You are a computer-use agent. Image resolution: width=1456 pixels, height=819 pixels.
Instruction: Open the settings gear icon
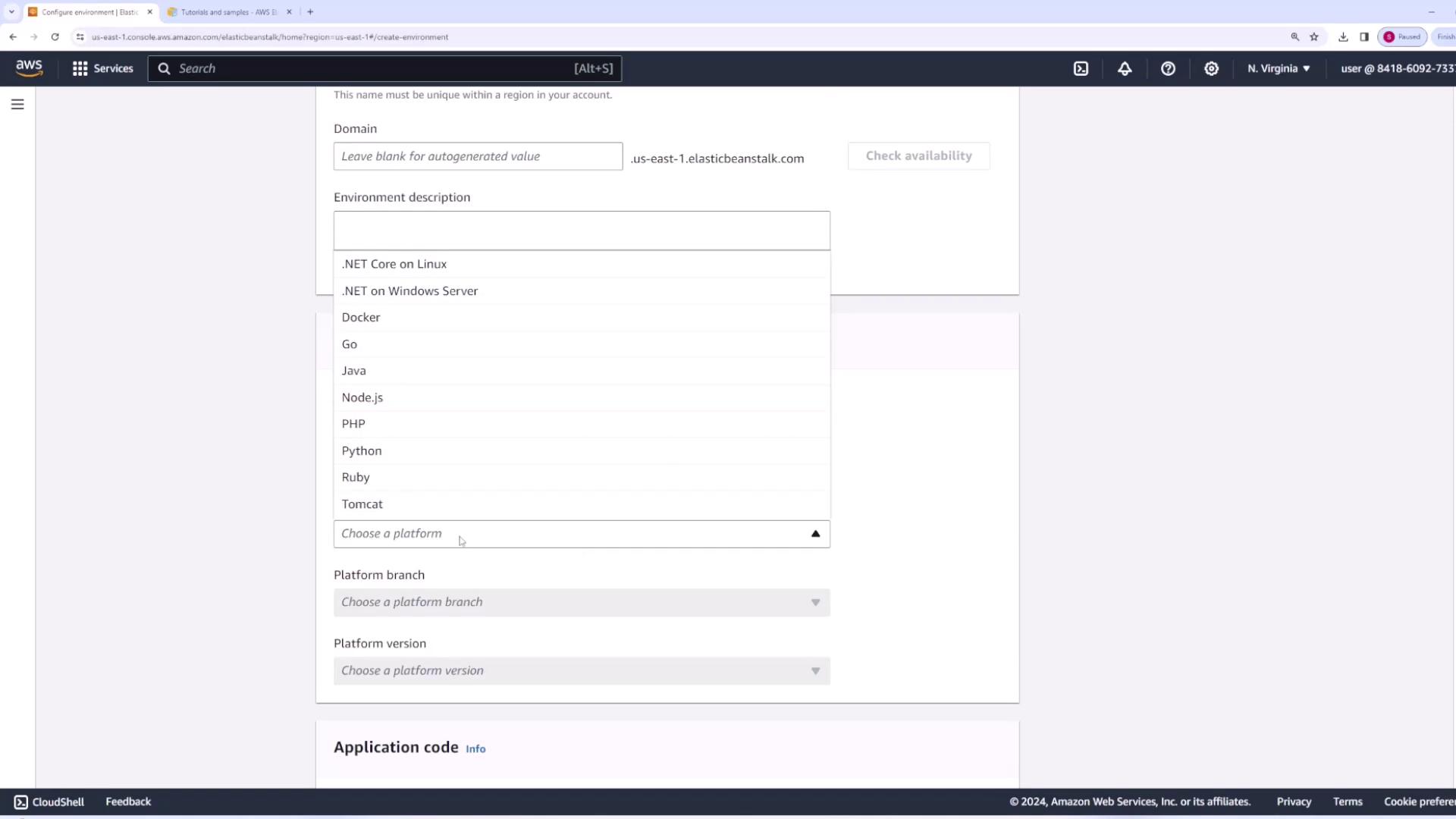point(1211,68)
